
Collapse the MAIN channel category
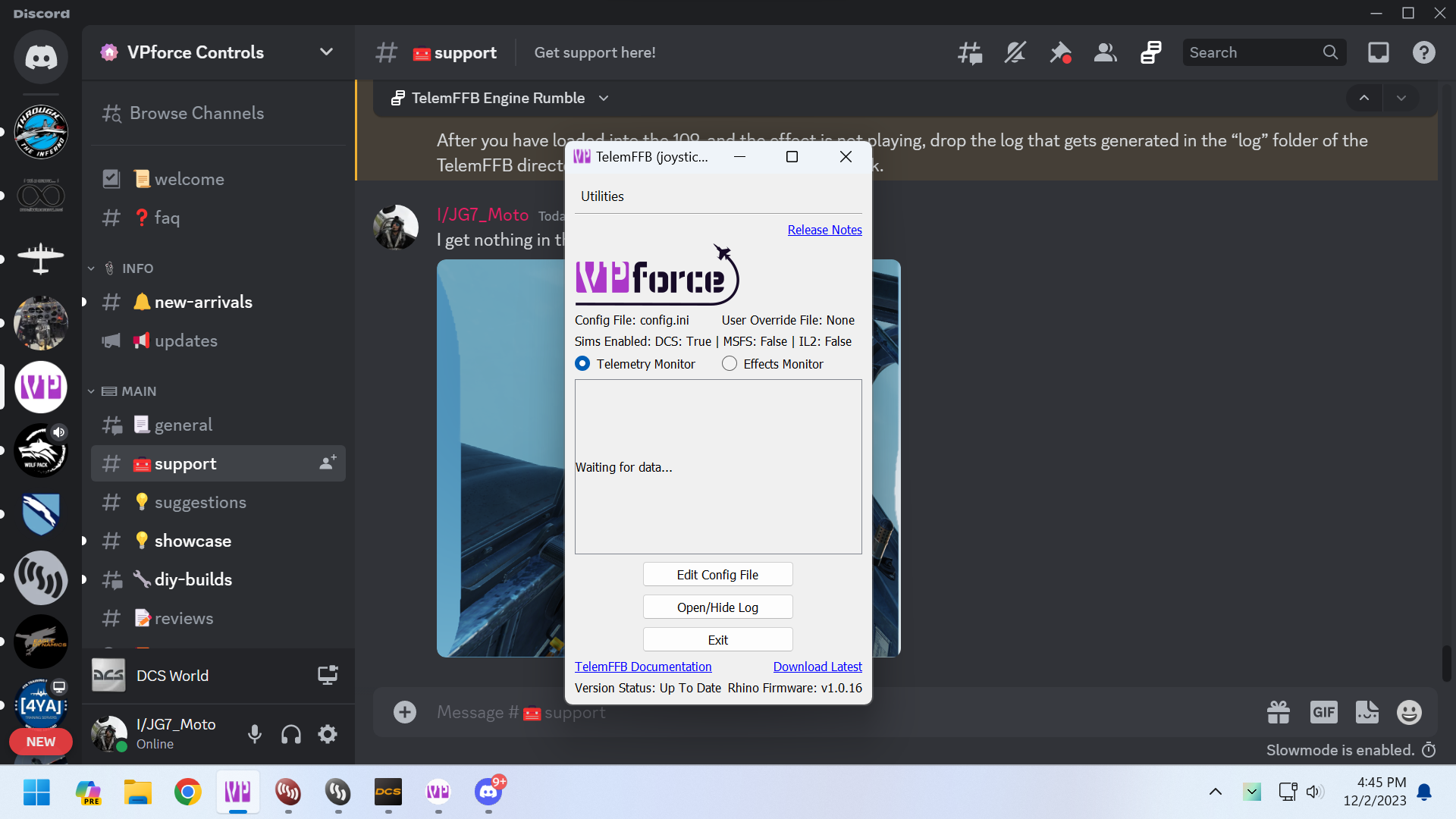coord(138,391)
